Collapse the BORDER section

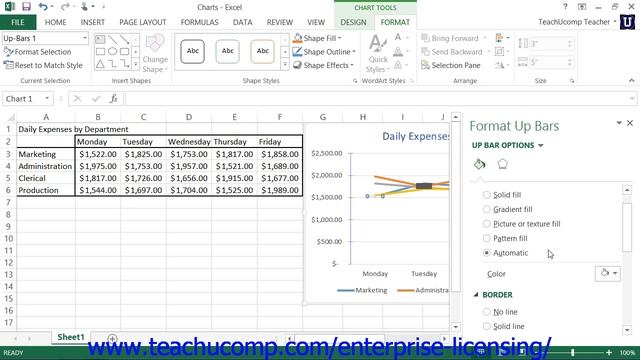[x=476, y=295]
